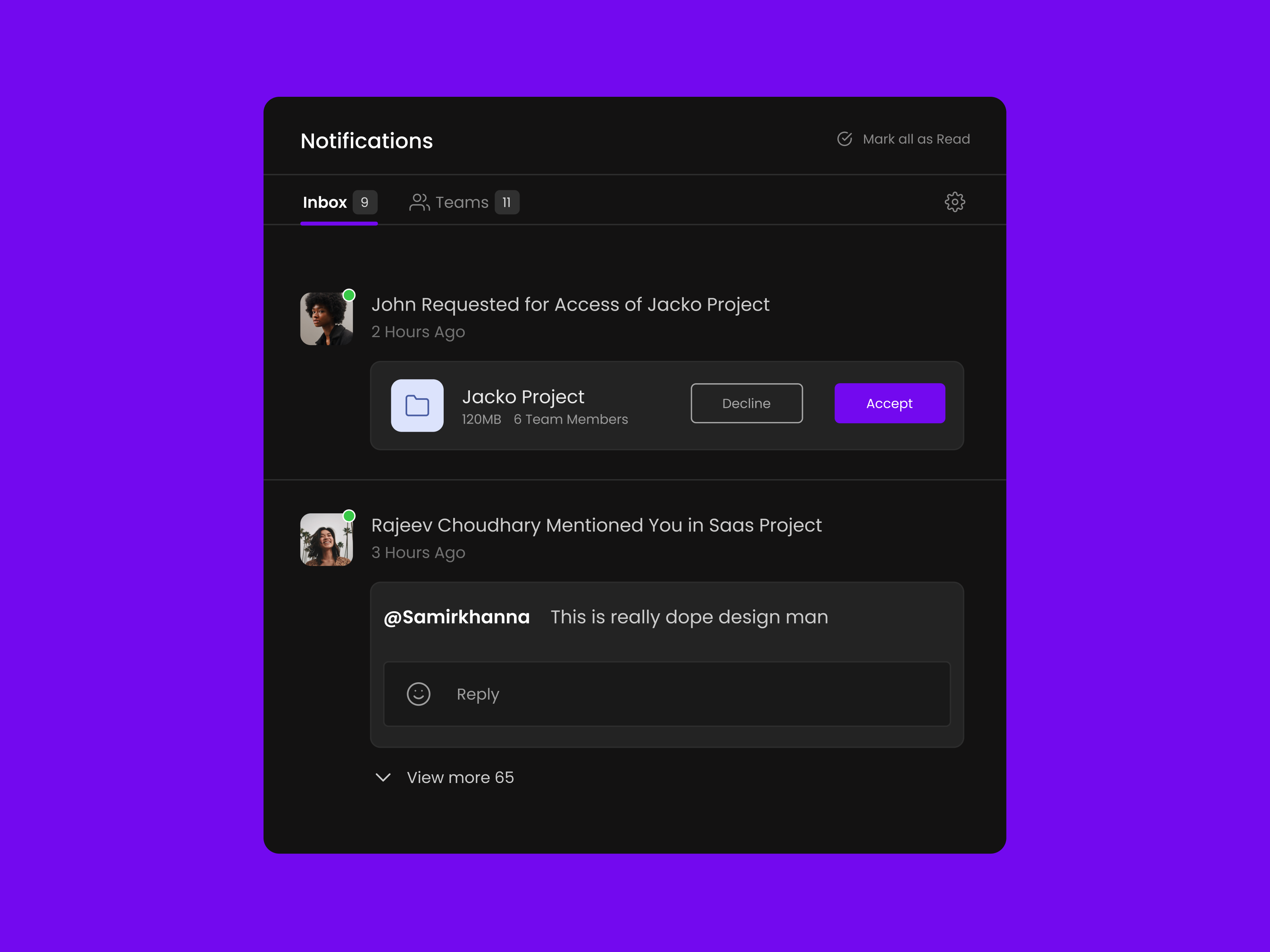Click the smiley face reply icon

418,693
